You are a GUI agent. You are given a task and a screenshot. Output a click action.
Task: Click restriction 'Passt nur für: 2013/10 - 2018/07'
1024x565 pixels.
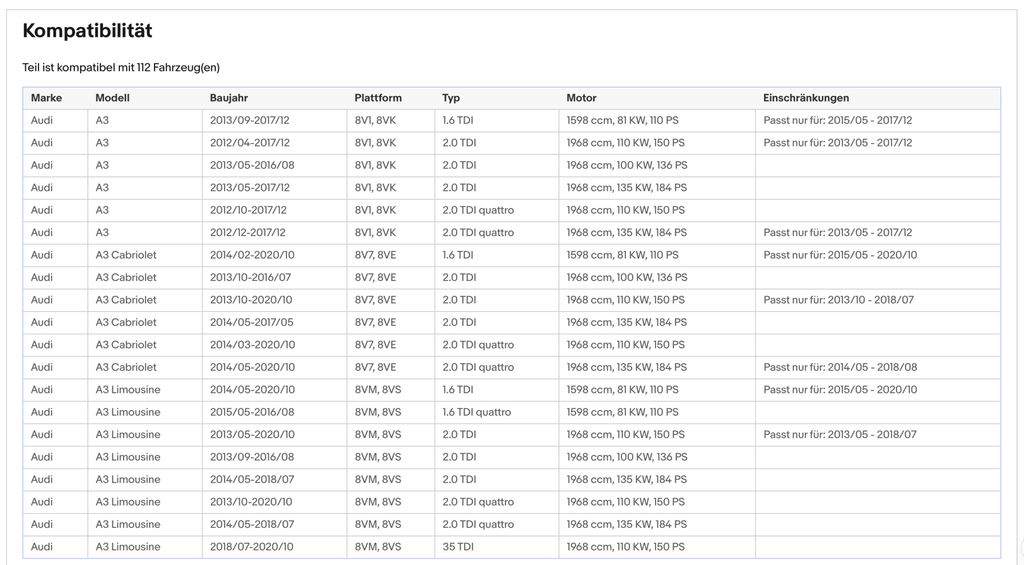(x=839, y=300)
